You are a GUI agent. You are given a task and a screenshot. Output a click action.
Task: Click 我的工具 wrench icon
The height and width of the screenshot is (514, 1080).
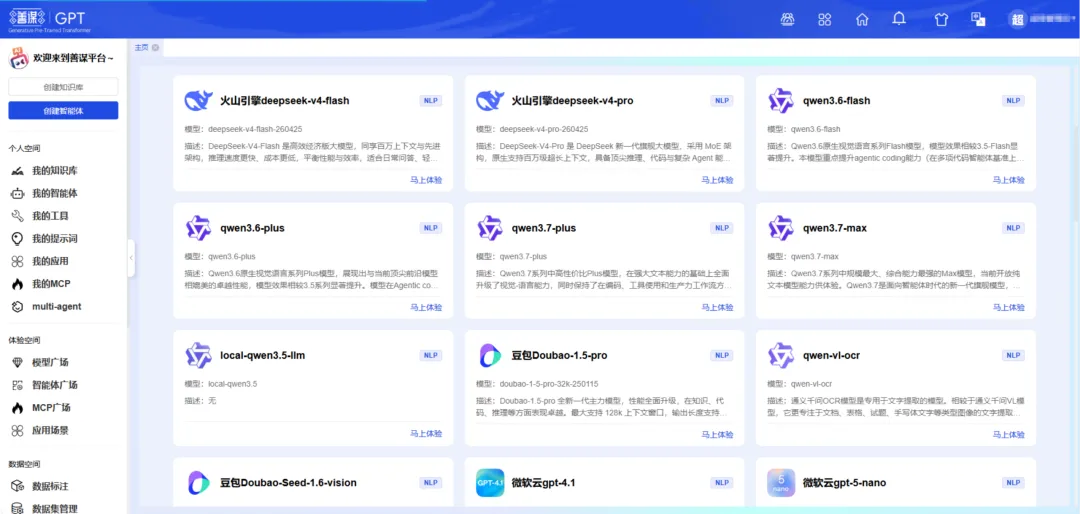(18, 216)
